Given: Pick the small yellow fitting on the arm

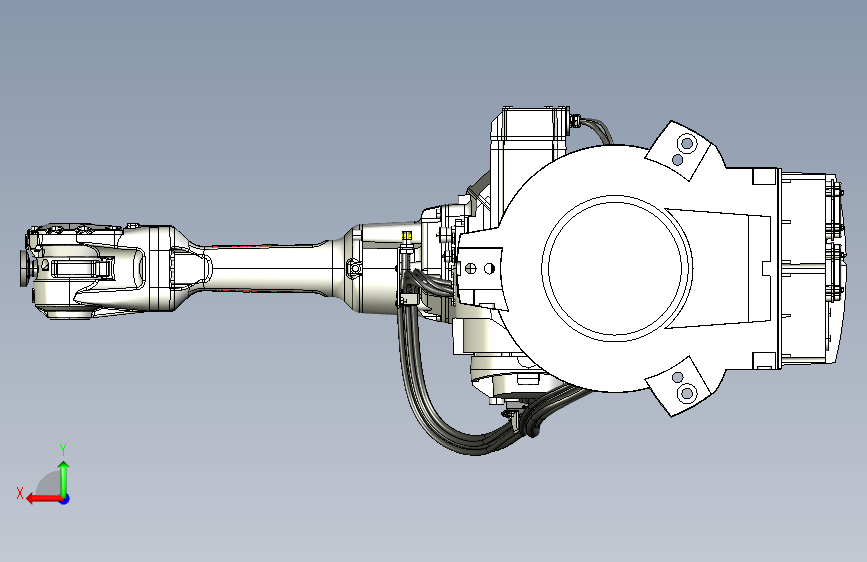Looking at the screenshot, I should click(x=407, y=236).
